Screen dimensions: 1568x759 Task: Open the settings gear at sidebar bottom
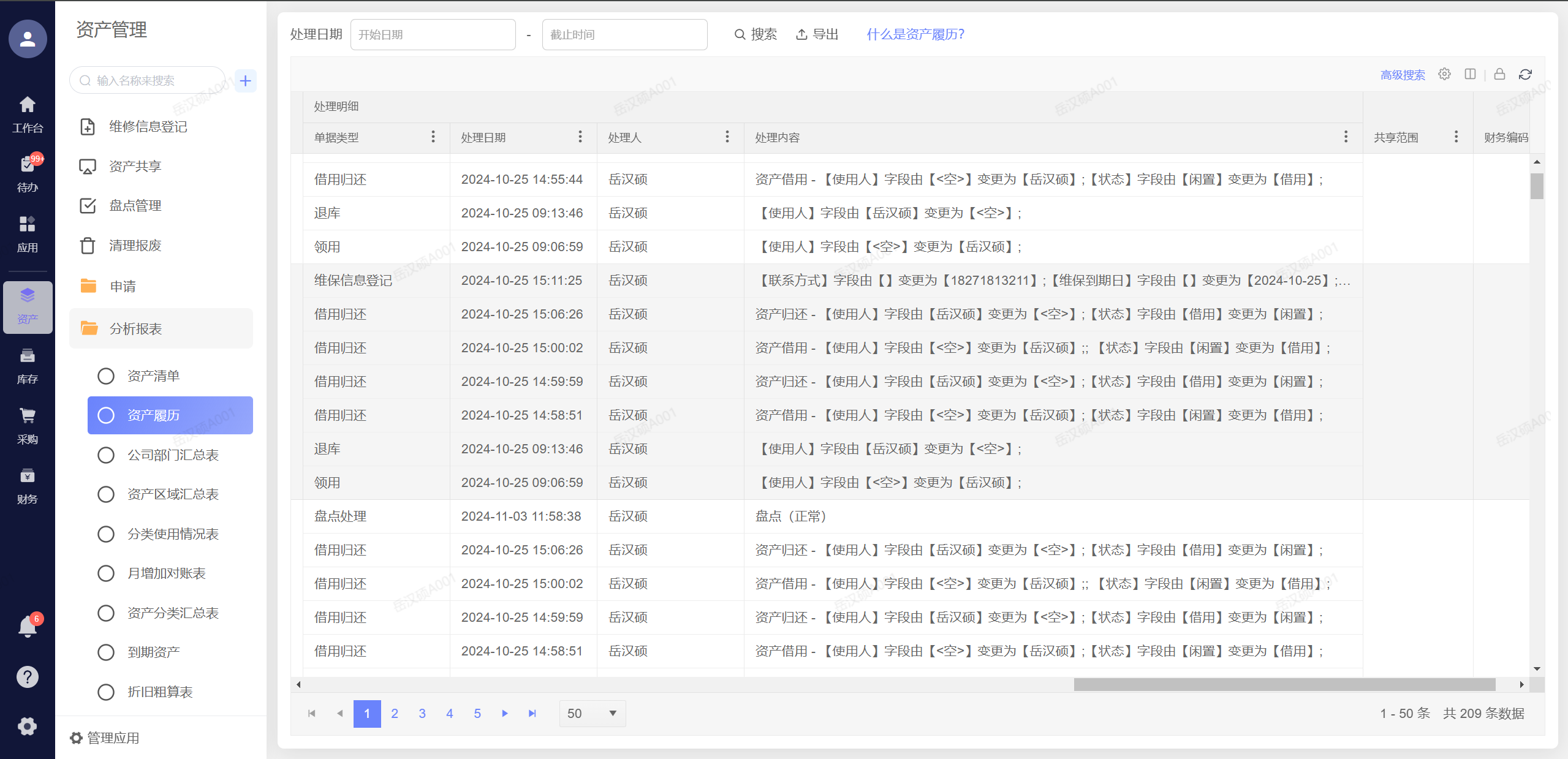[28, 727]
